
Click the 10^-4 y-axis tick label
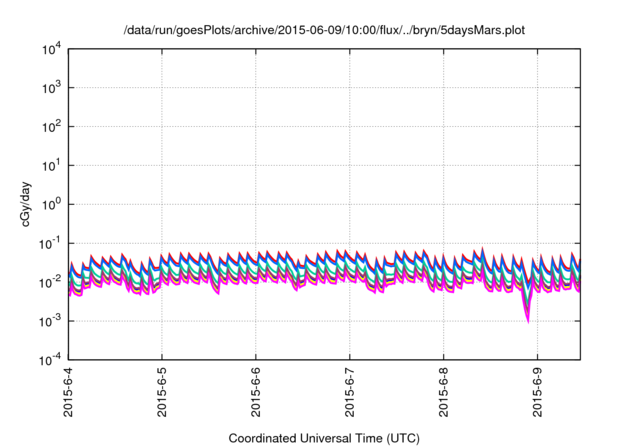(x=50, y=361)
